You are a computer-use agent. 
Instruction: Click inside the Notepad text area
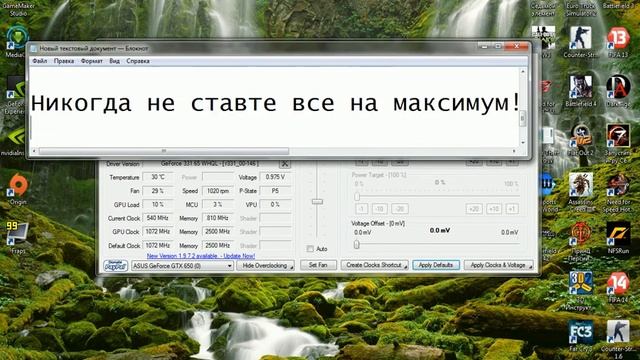(x=274, y=107)
